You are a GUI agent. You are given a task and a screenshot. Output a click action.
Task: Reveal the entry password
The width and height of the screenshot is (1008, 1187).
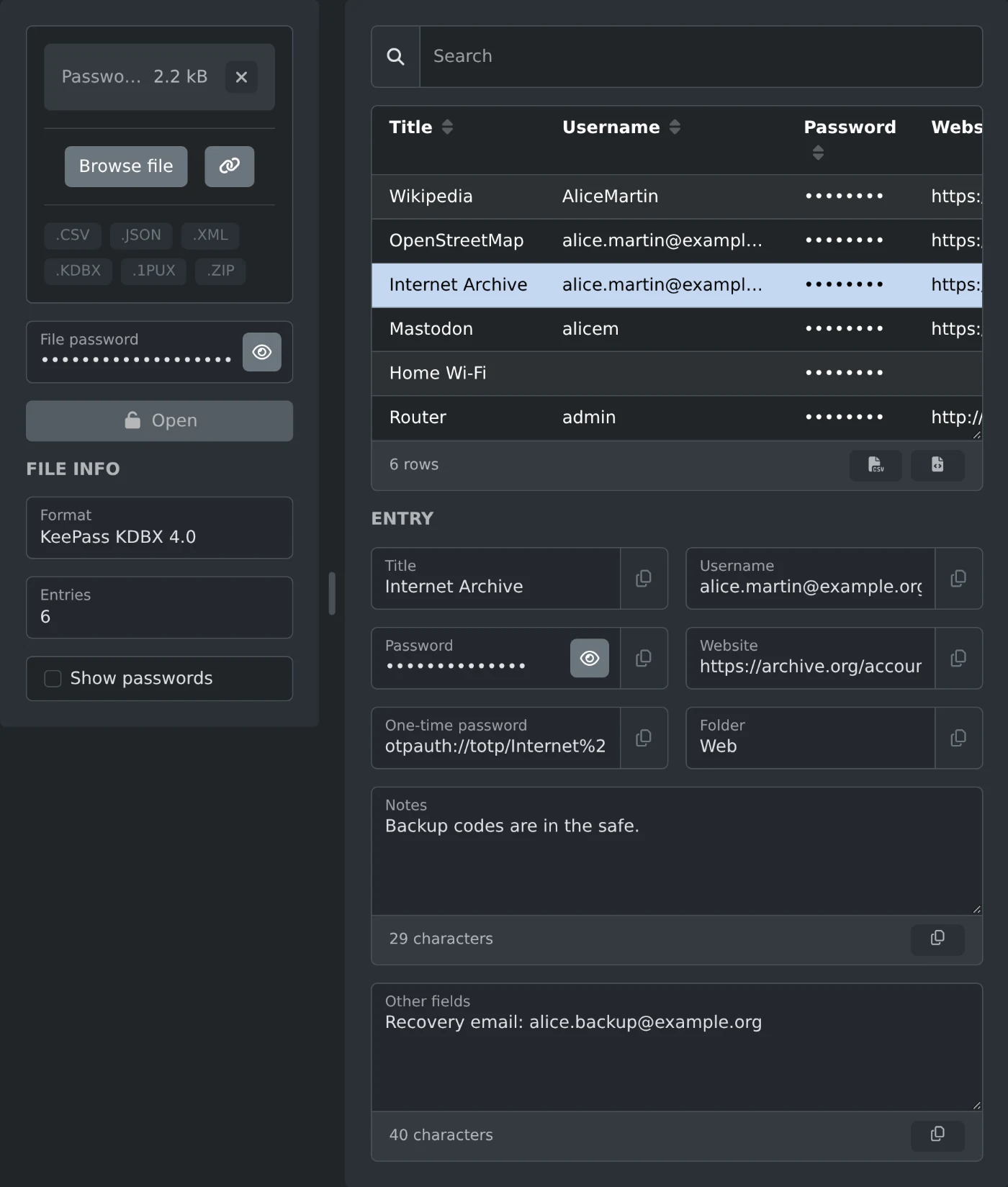(x=590, y=659)
